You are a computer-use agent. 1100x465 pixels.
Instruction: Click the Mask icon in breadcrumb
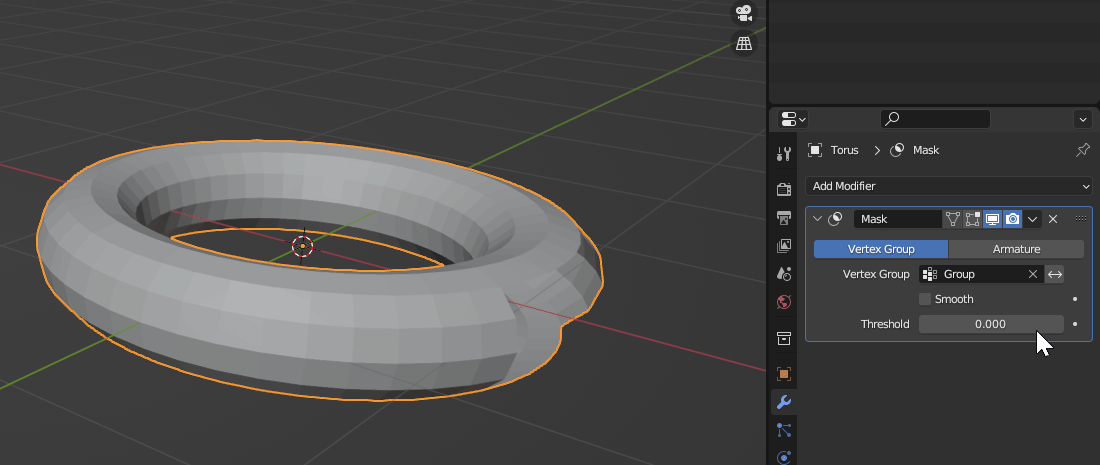(x=897, y=150)
